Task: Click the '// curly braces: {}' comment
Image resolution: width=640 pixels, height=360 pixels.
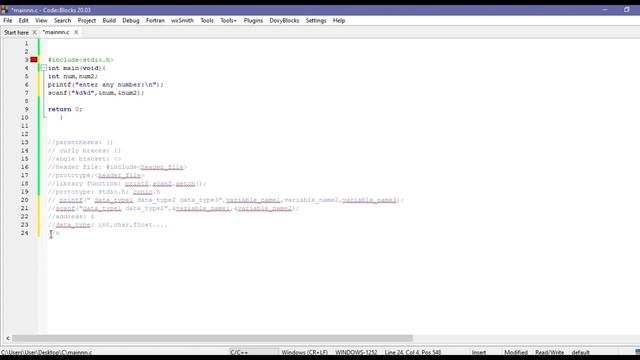Action: coord(84,151)
